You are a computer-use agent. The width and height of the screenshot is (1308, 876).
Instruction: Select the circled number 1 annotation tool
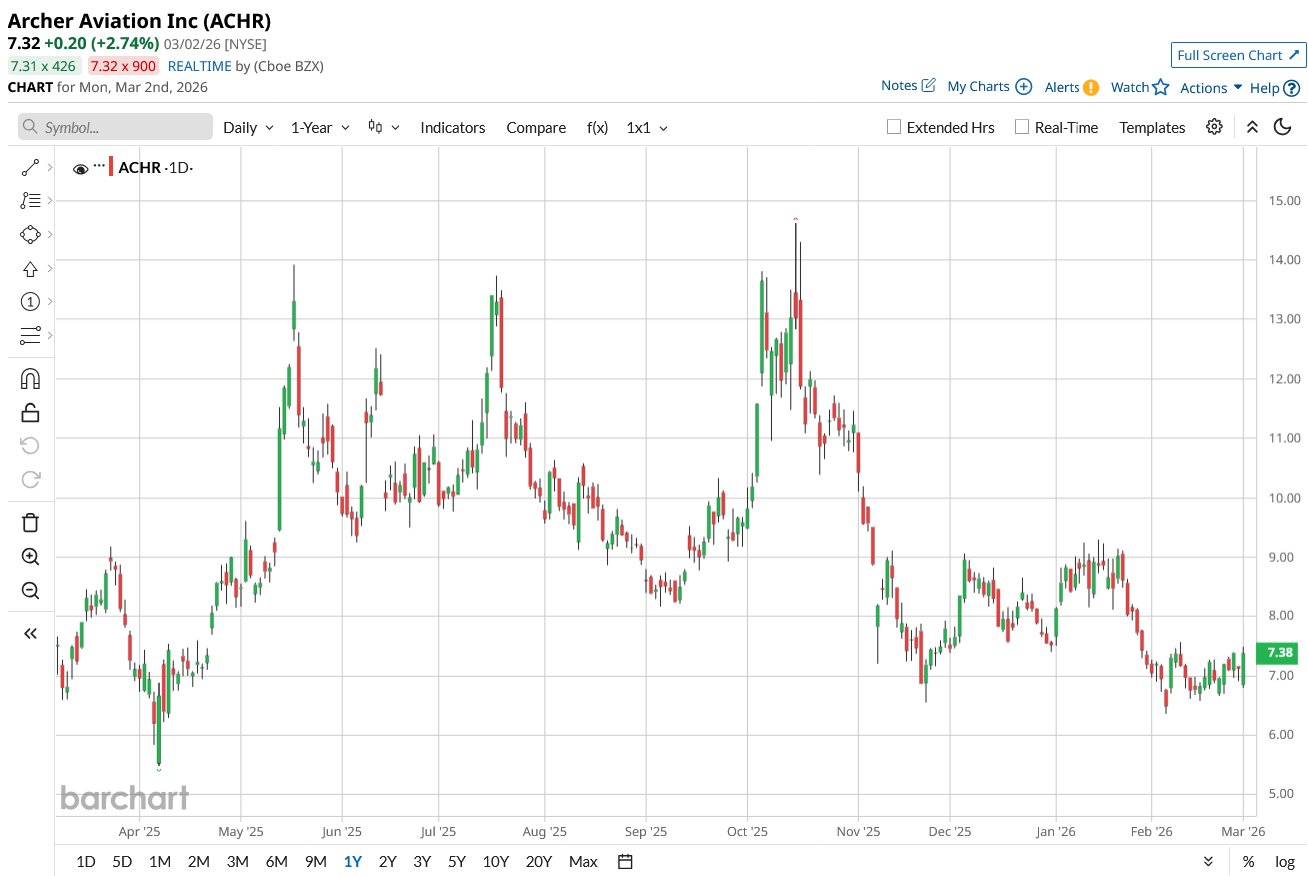30,301
